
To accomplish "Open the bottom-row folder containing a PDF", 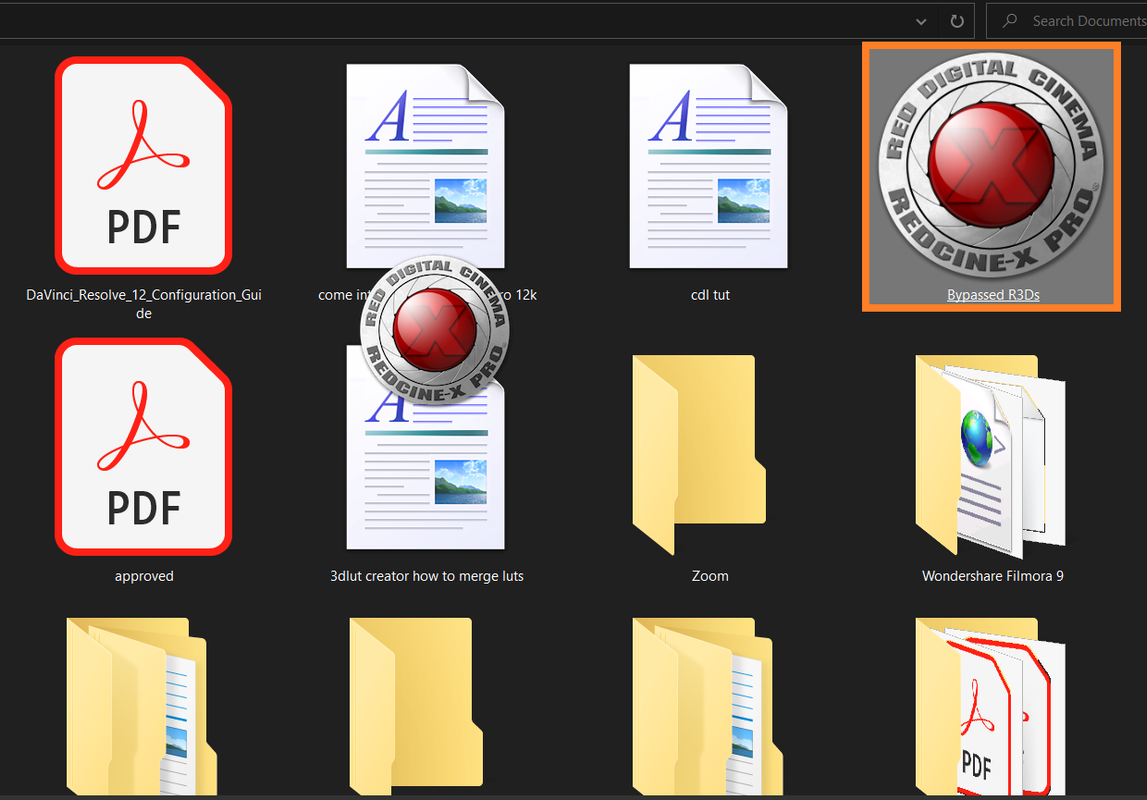I will click(x=990, y=706).
